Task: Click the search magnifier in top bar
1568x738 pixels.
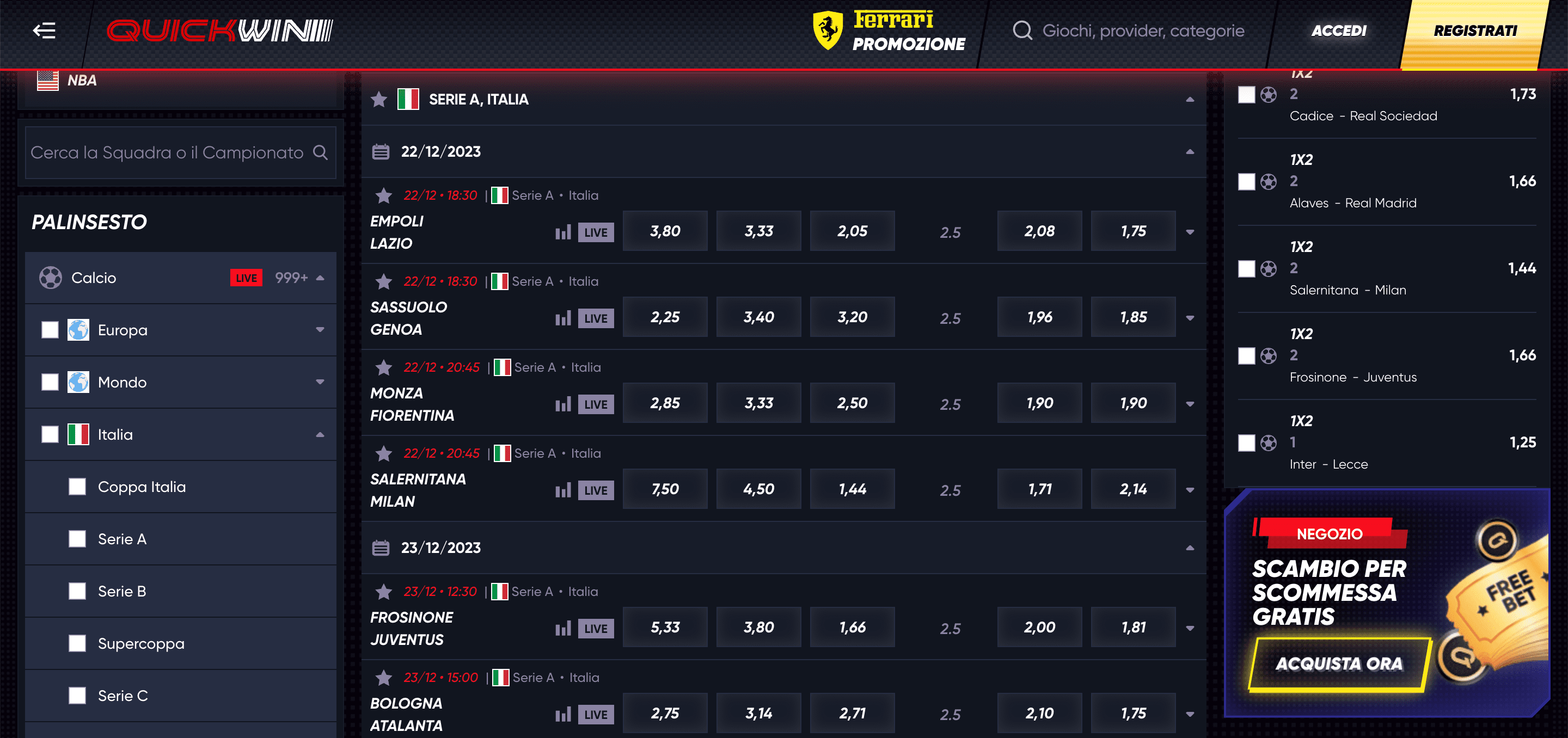Action: point(1022,30)
